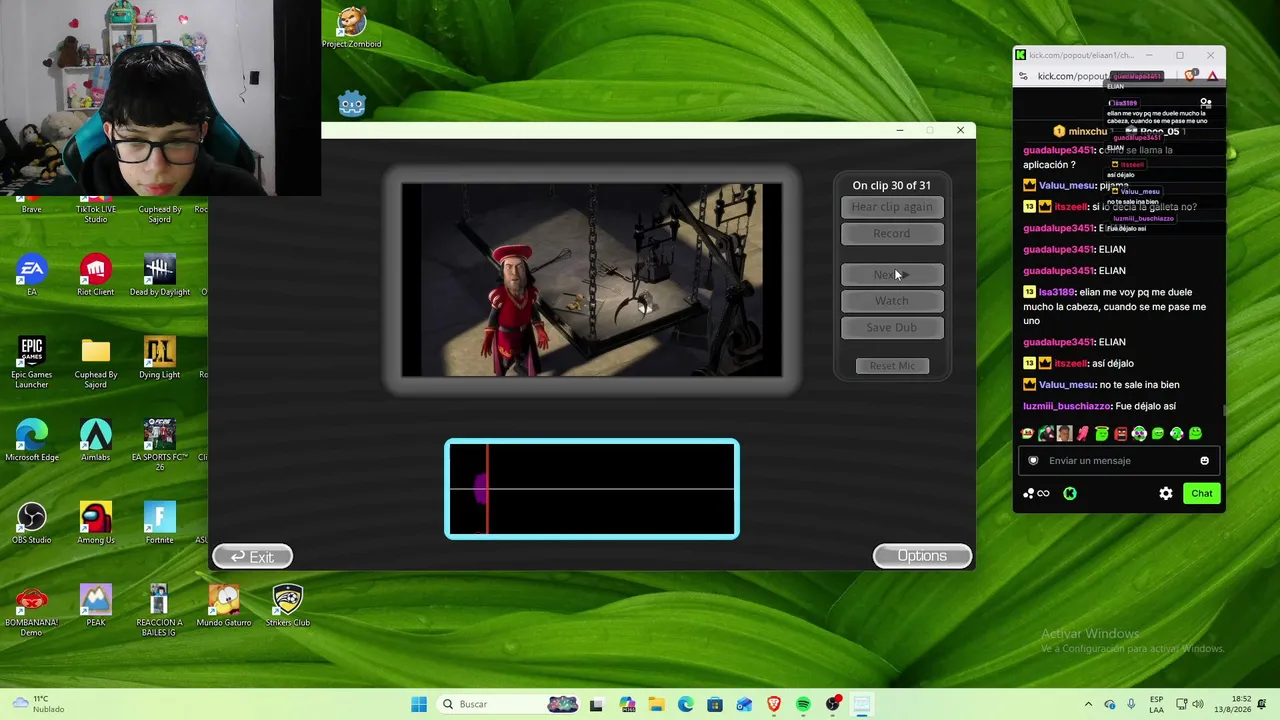Open the Options button in the dub app
This screenshot has width=1280, height=720.
point(922,556)
